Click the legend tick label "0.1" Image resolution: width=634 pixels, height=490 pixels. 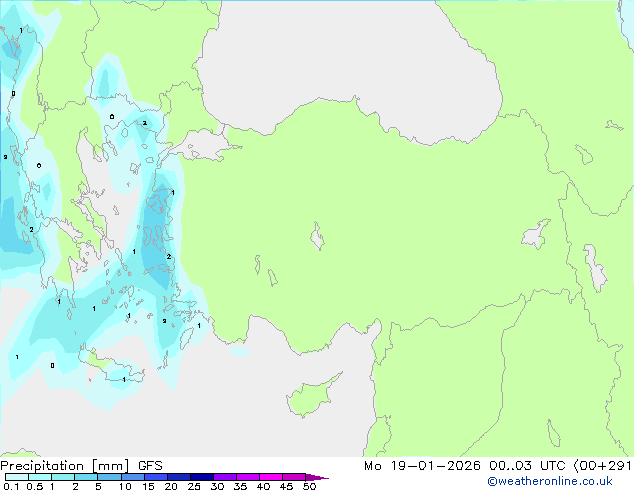(x=11, y=486)
